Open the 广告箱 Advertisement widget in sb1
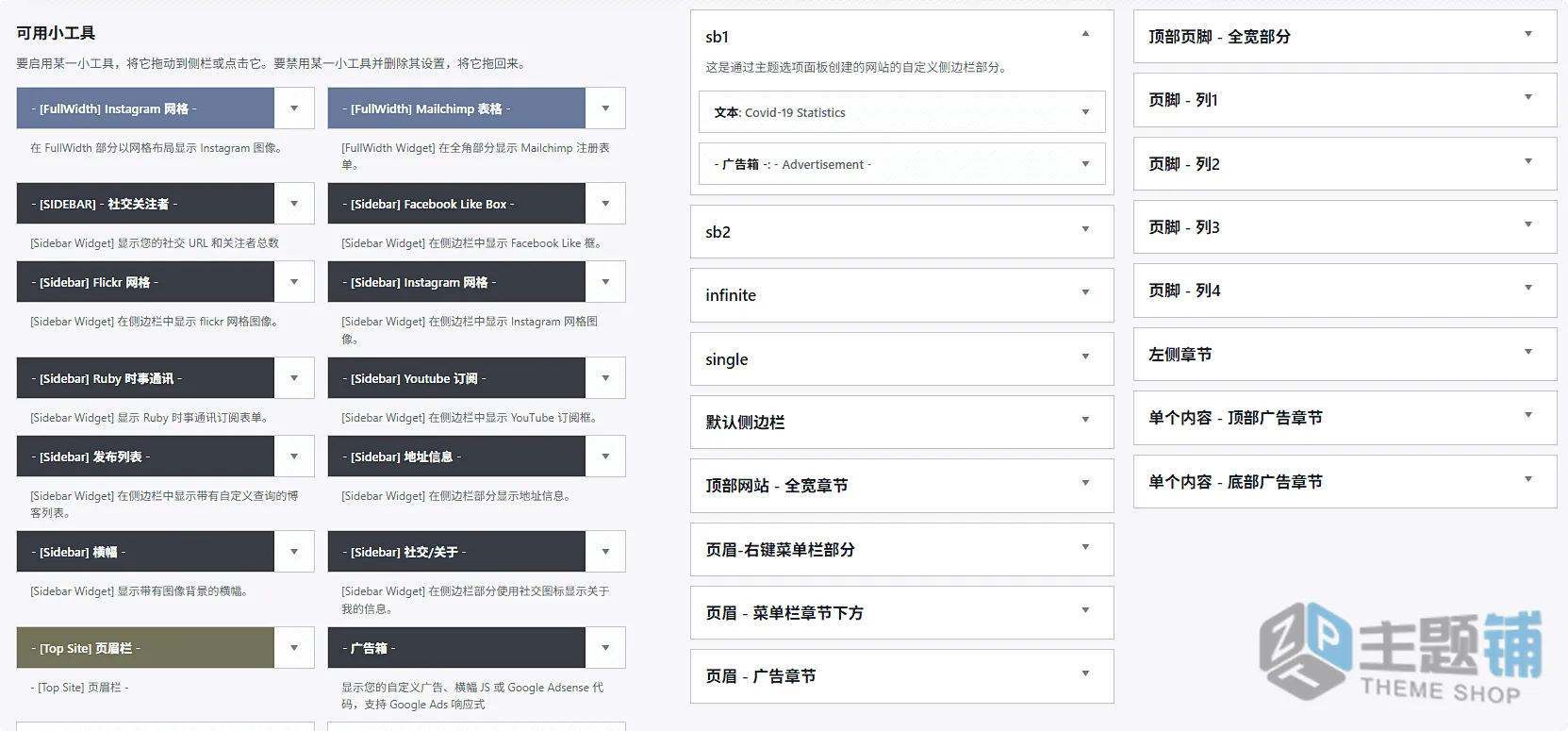Screen dimensions: 1568x731 pos(901,164)
